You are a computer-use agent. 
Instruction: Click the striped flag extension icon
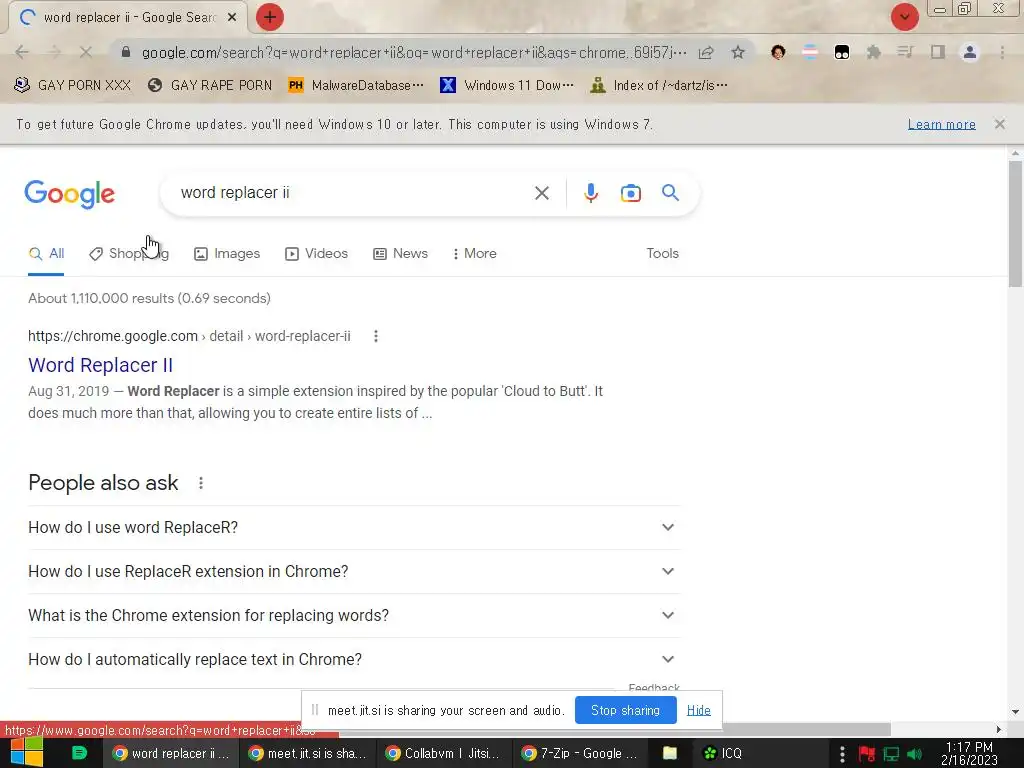click(x=810, y=52)
